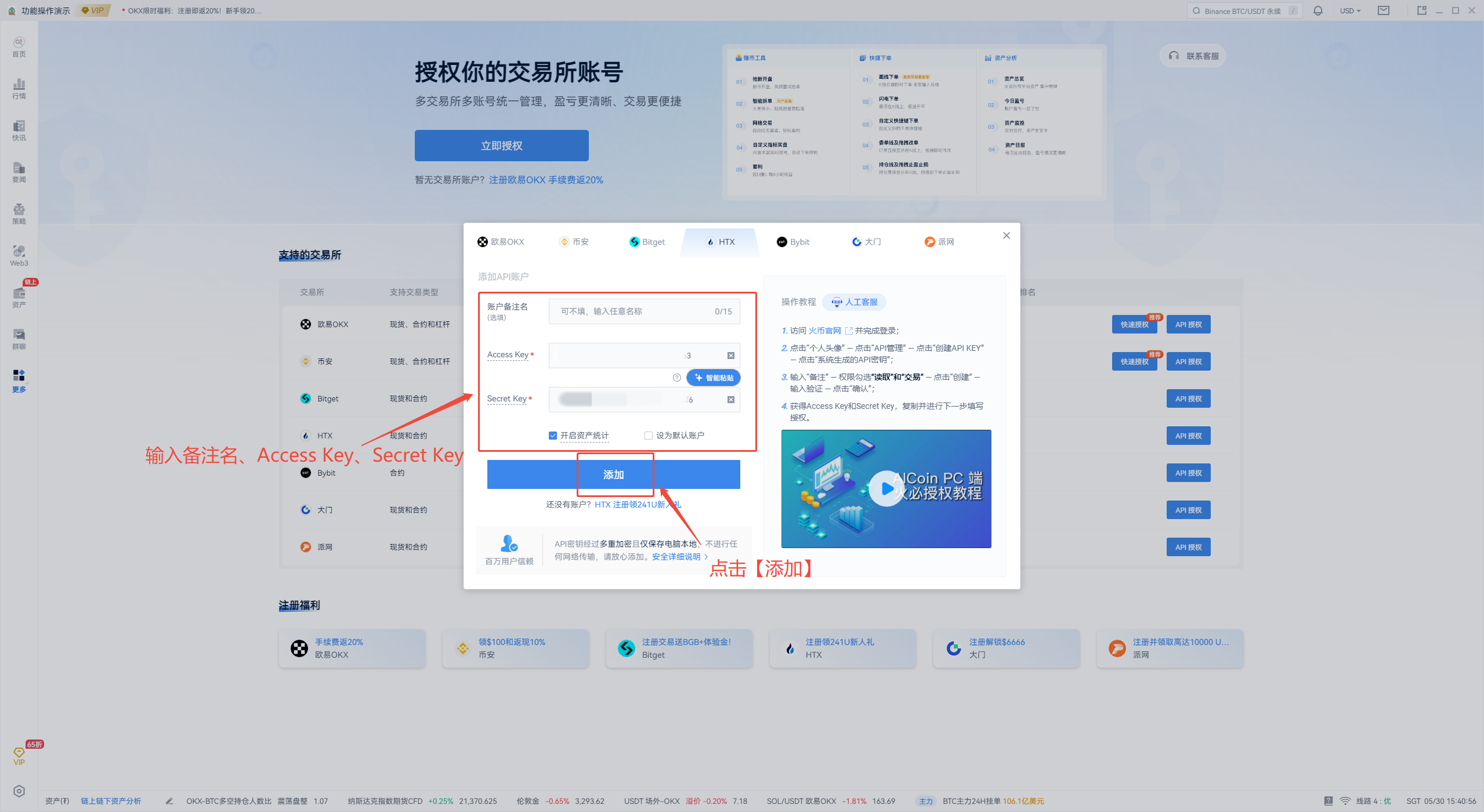Click the 立即授权 button
Screen dimensions: 1484x812
pyautogui.click(x=501, y=146)
